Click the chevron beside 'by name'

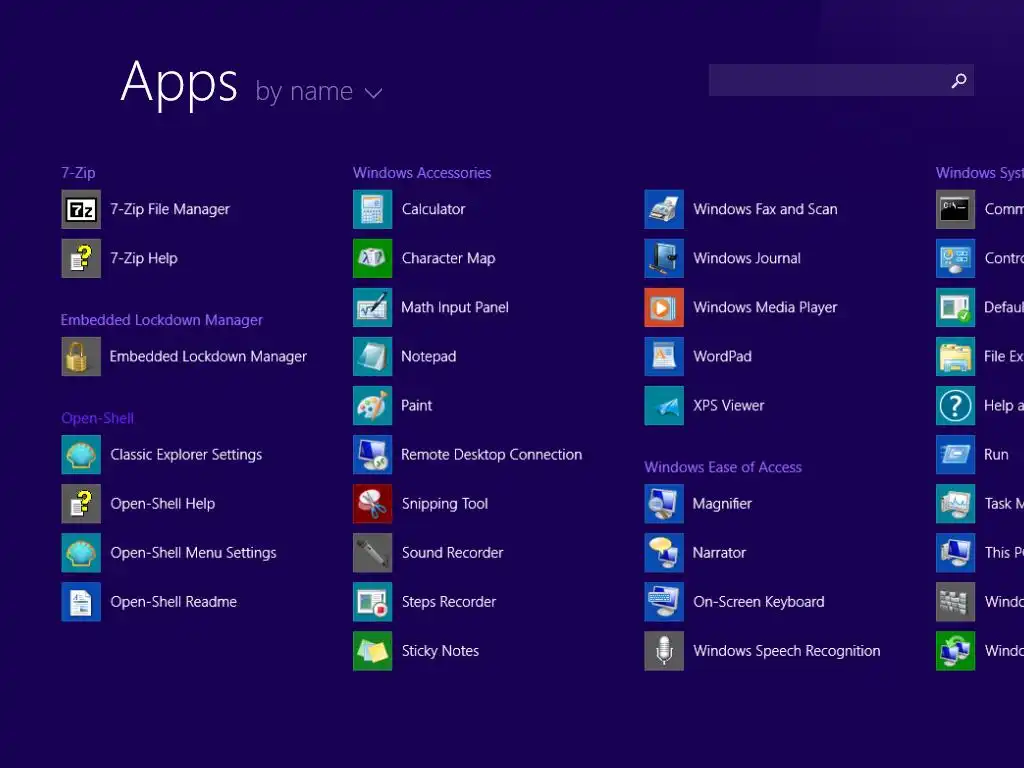pos(374,93)
